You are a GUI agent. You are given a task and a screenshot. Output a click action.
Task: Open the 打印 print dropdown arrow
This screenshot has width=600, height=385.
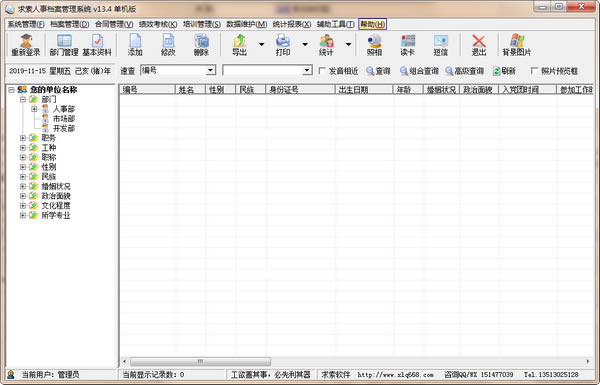(x=305, y=45)
